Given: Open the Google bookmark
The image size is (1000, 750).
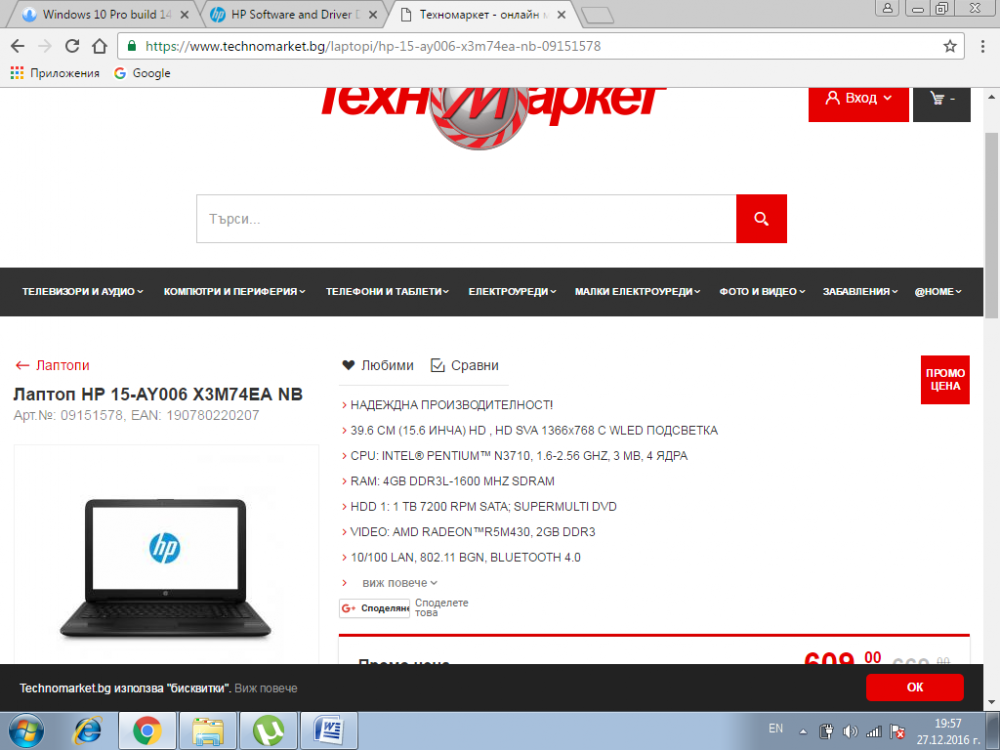Looking at the screenshot, I should (x=142, y=73).
